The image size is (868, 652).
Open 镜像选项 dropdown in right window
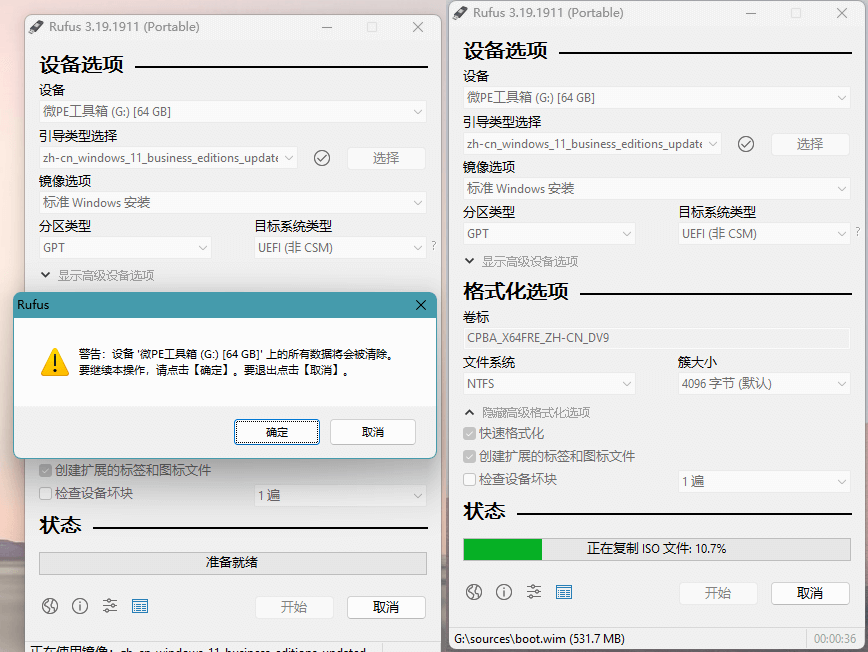[657, 189]
